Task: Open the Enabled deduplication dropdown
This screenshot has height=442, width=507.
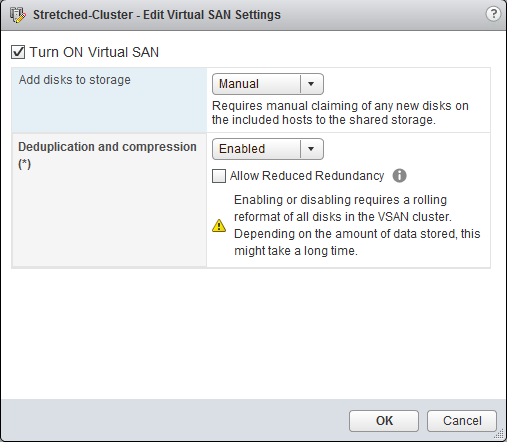Action: [x=268, y=149]
